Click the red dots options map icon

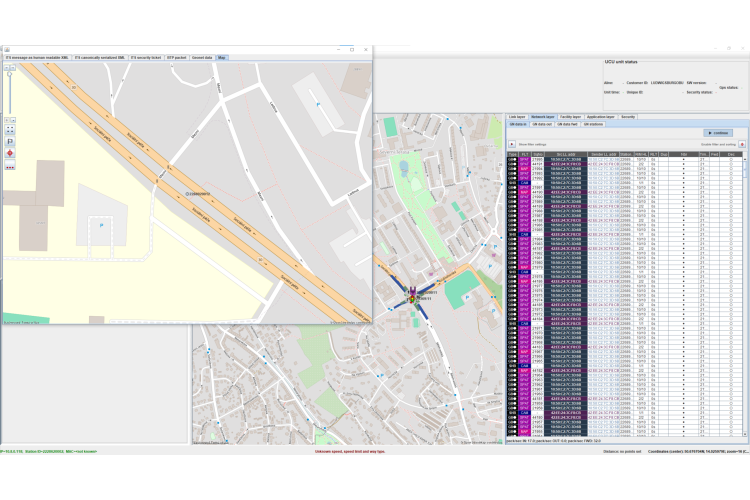10,167
